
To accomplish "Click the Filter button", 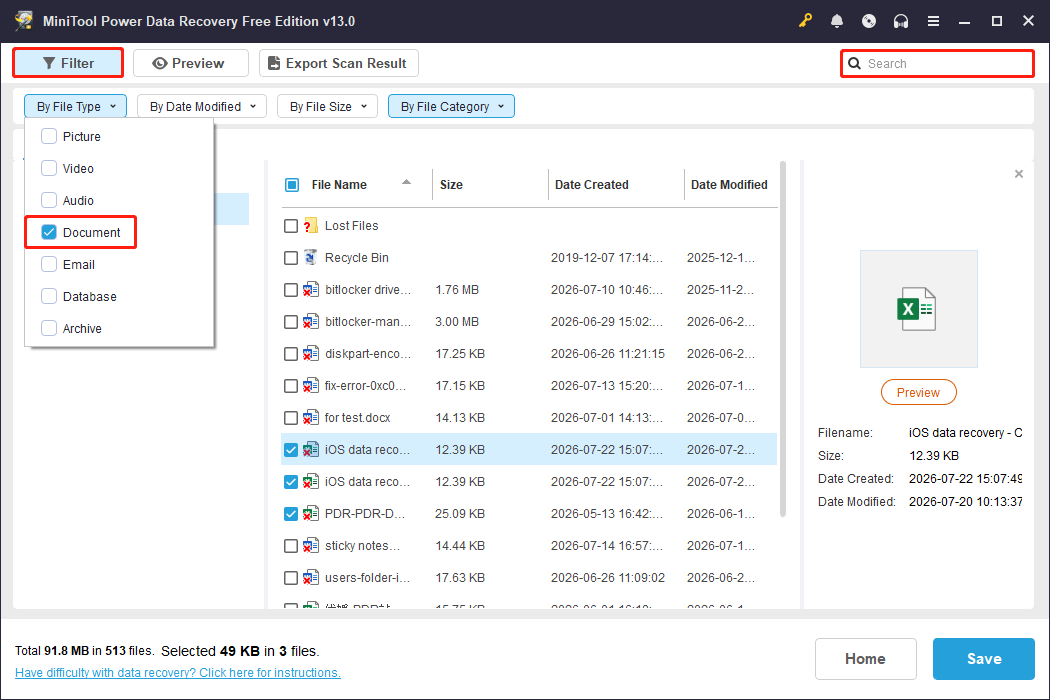I will (x=68, y=63).
